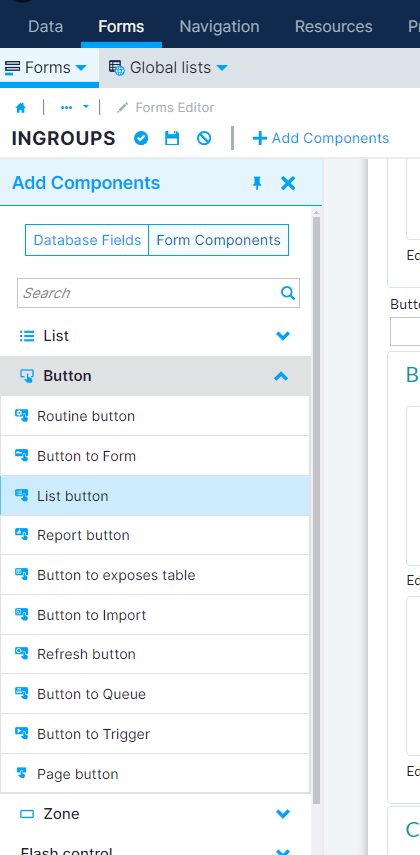Expand the List section

click(x=155, y=336)
